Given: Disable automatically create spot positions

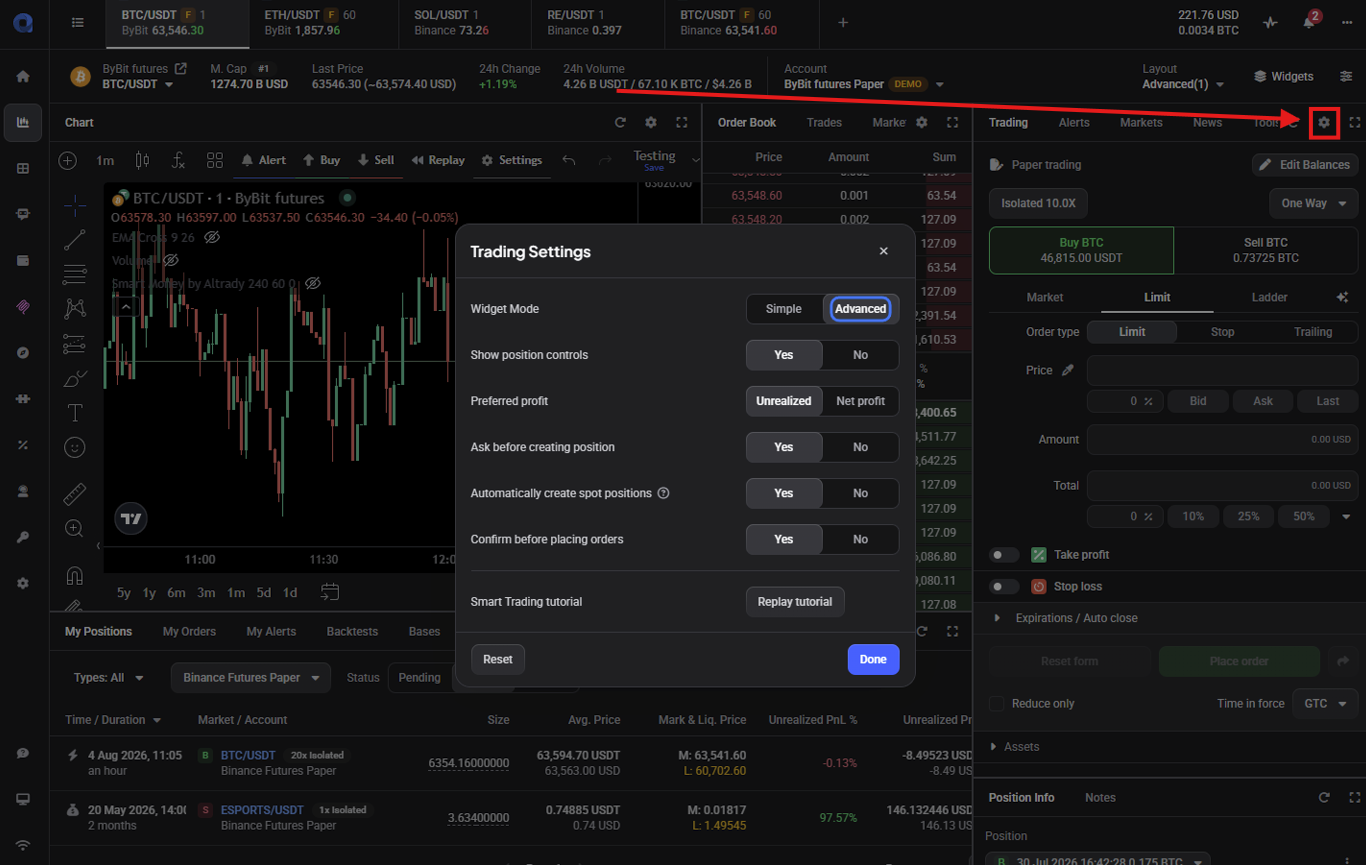Looking at the screenshot, I should point(861,493).
